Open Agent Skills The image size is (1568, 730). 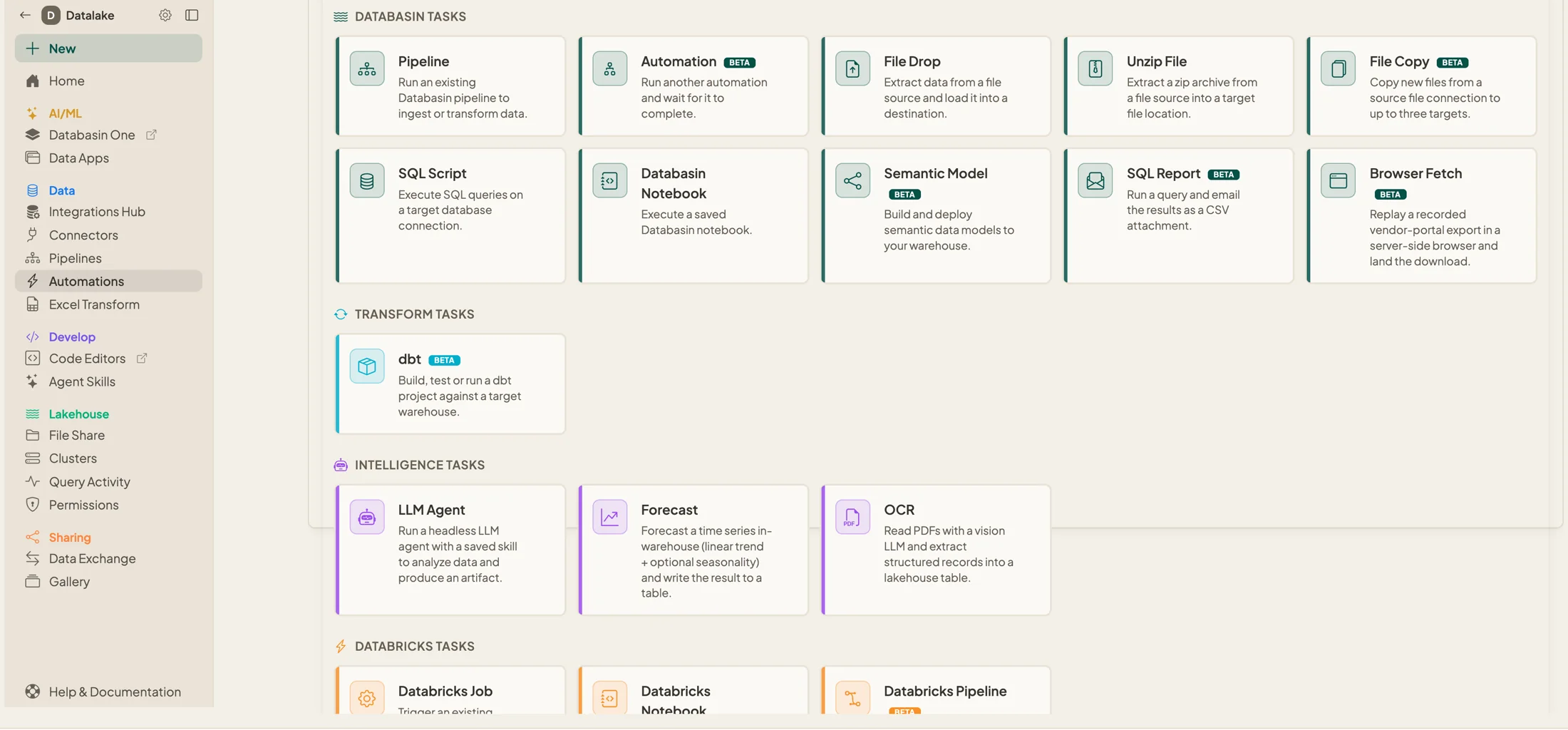(x=82, y=381)
